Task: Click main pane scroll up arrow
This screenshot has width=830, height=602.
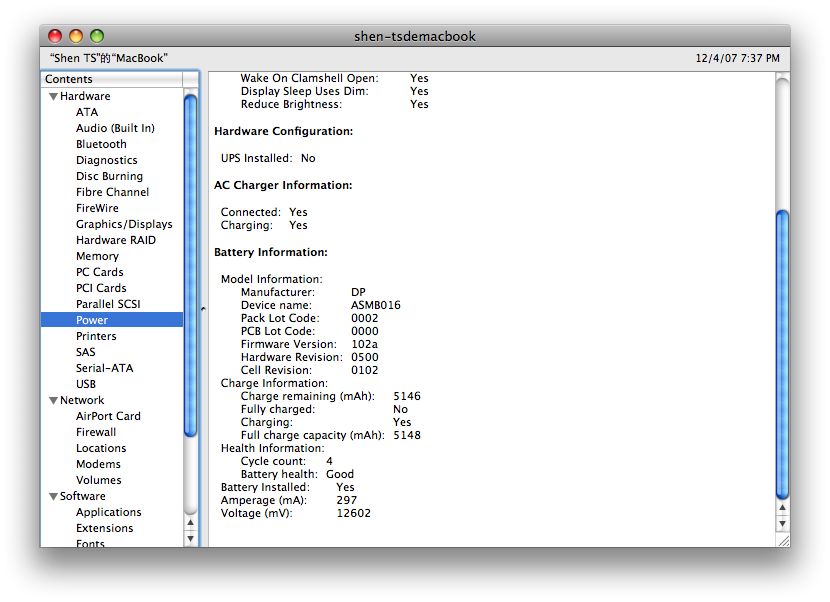Action: tap(782, 508)
